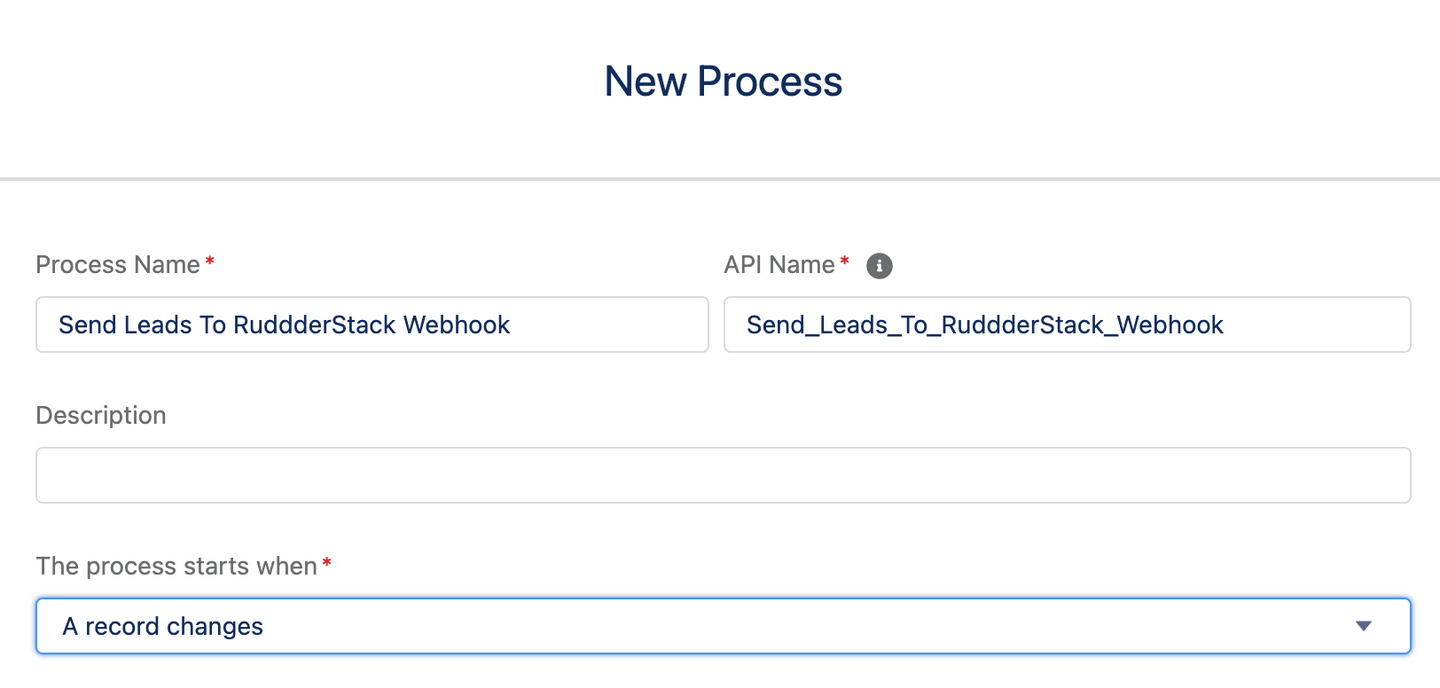Viewport: 1440px width, 688px height.
Task: Select the circular 'i' information icon
Action: (x=878, y=265)
